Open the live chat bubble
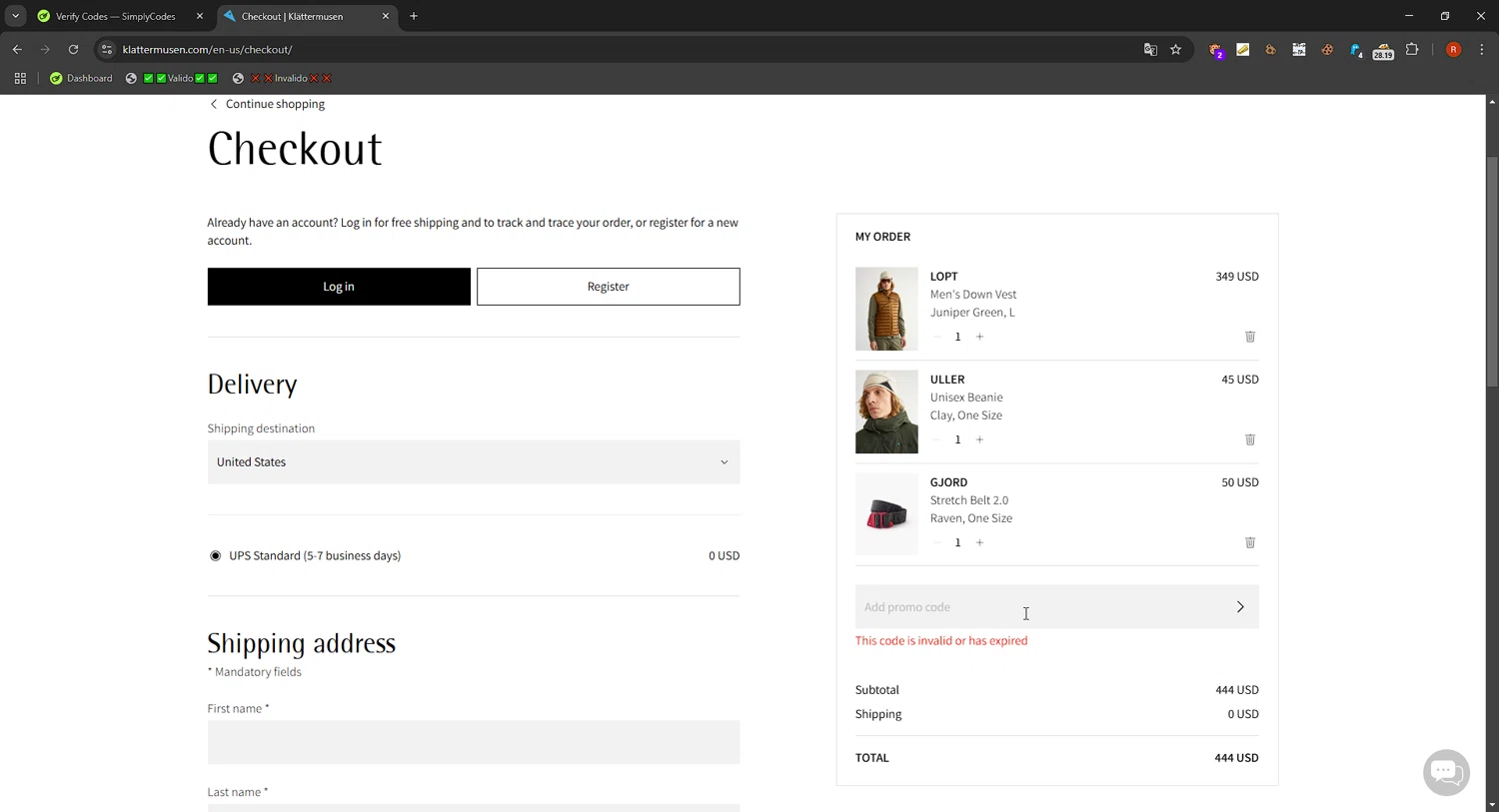The width and height of the screenshot is (1499, 812). [1445, 772]
